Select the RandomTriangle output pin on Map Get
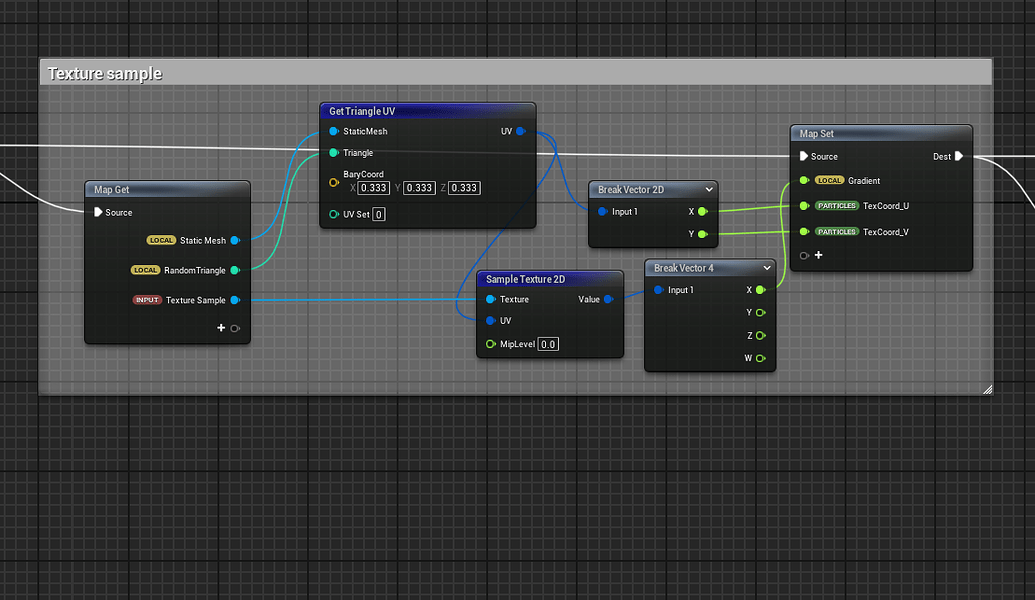Screen dimensions: 1035x600 coord(236,269)
